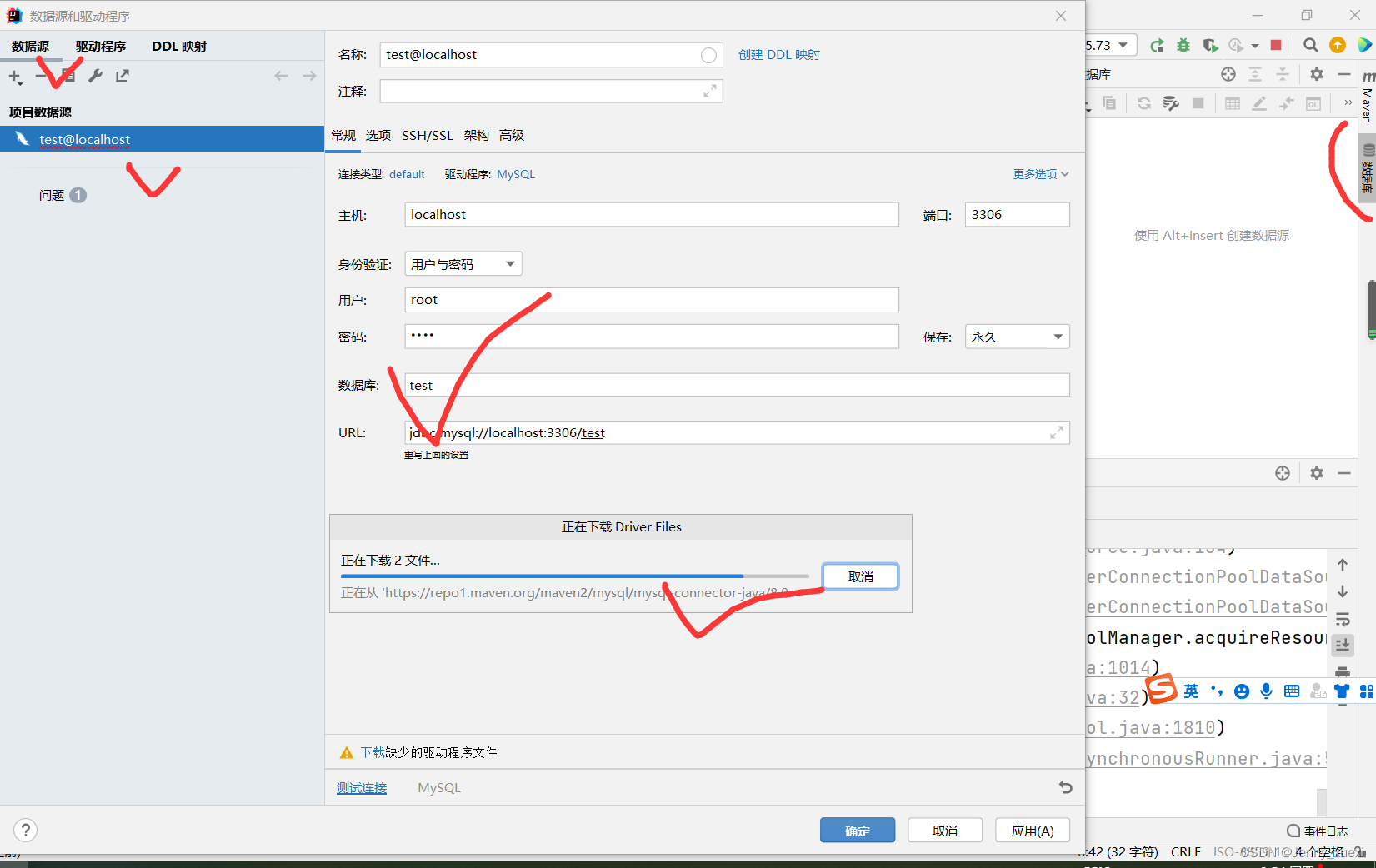Select test@localhost data source entry
The image size is (1376, 868).
point(162,139)
